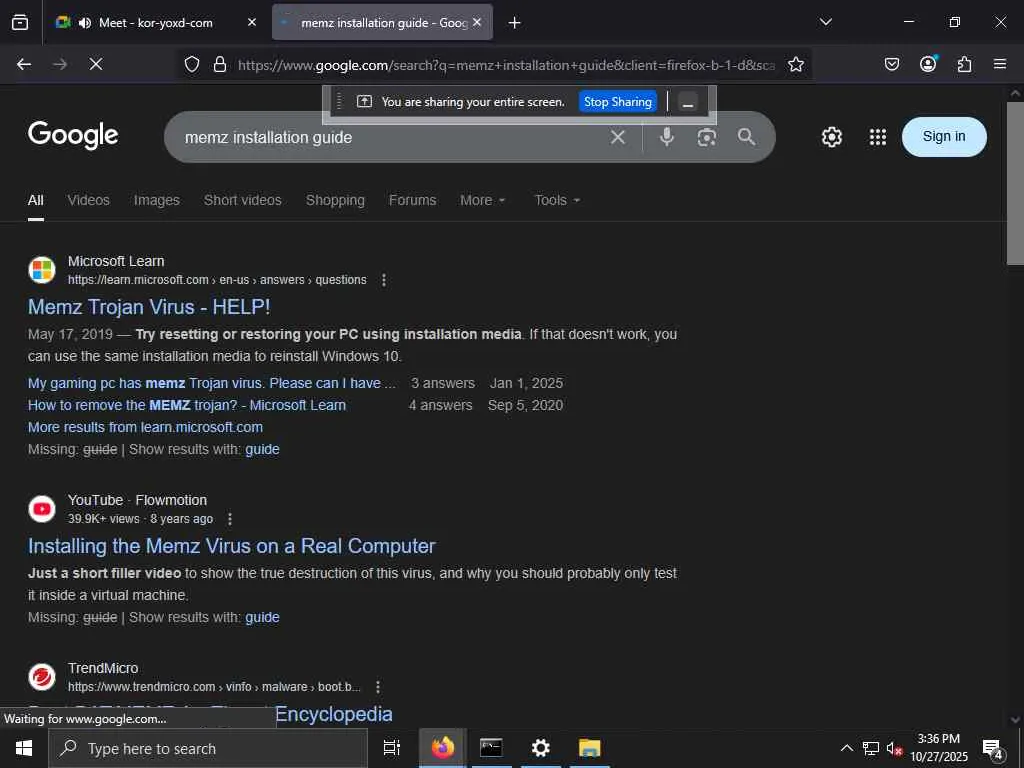Image resolution: width=1024 pixels, height=768 pixels.
Task: Search by image with Google Lens
Action: click(x=707, y=137)
